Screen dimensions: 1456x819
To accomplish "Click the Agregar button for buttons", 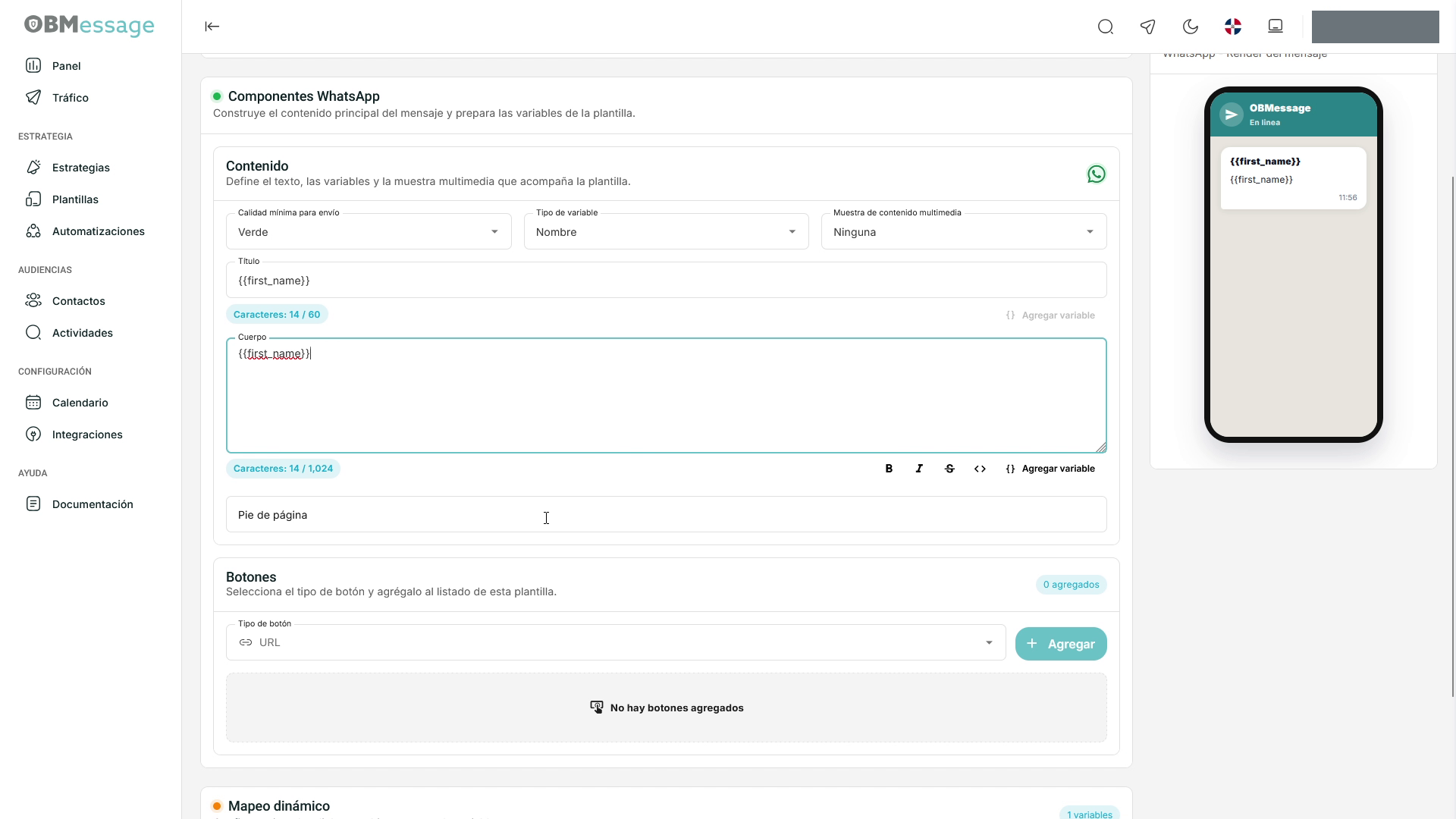I will point(1061,644).
